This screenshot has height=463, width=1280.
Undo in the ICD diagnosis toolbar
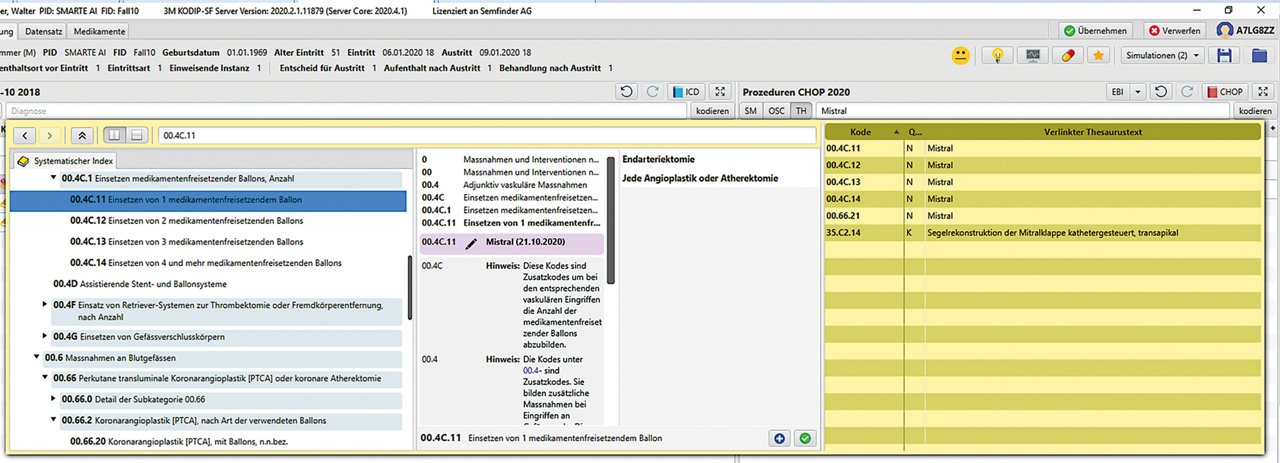pos(626,91)
